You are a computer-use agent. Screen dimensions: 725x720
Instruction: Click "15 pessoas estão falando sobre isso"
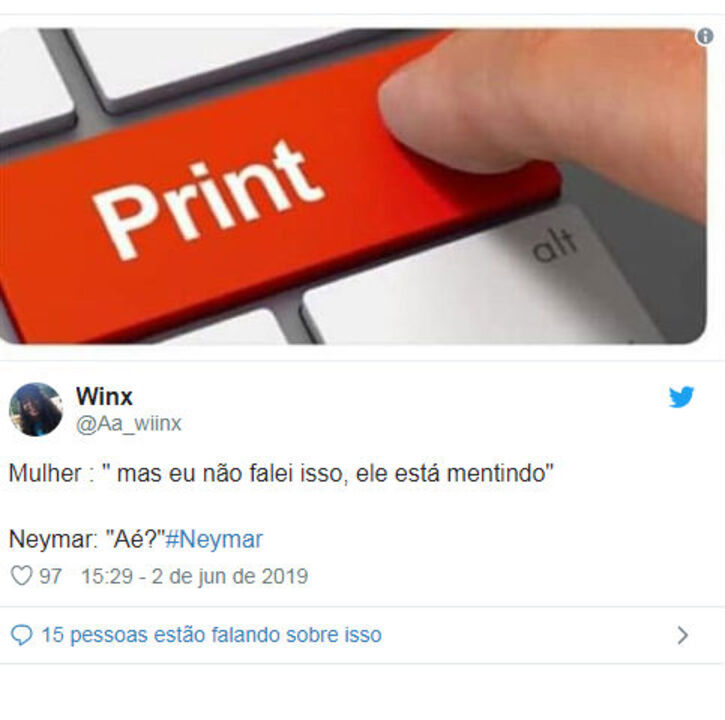tap(211, 634)
